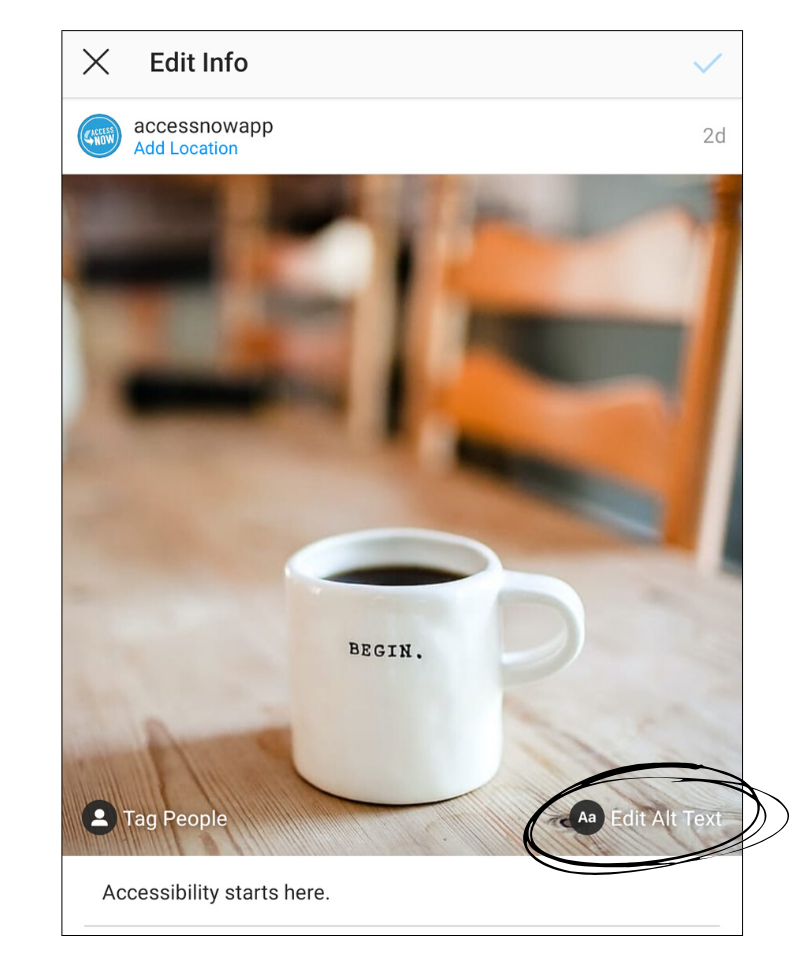This screenshot has height=980, width=804.
Task: Click the Aa alt text icon
Action: click(x=586, y=818)
